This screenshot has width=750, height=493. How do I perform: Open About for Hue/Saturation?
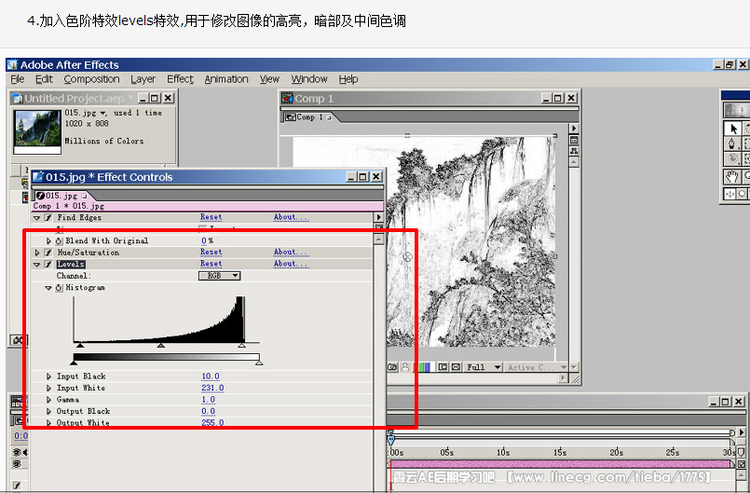[291, 252]
